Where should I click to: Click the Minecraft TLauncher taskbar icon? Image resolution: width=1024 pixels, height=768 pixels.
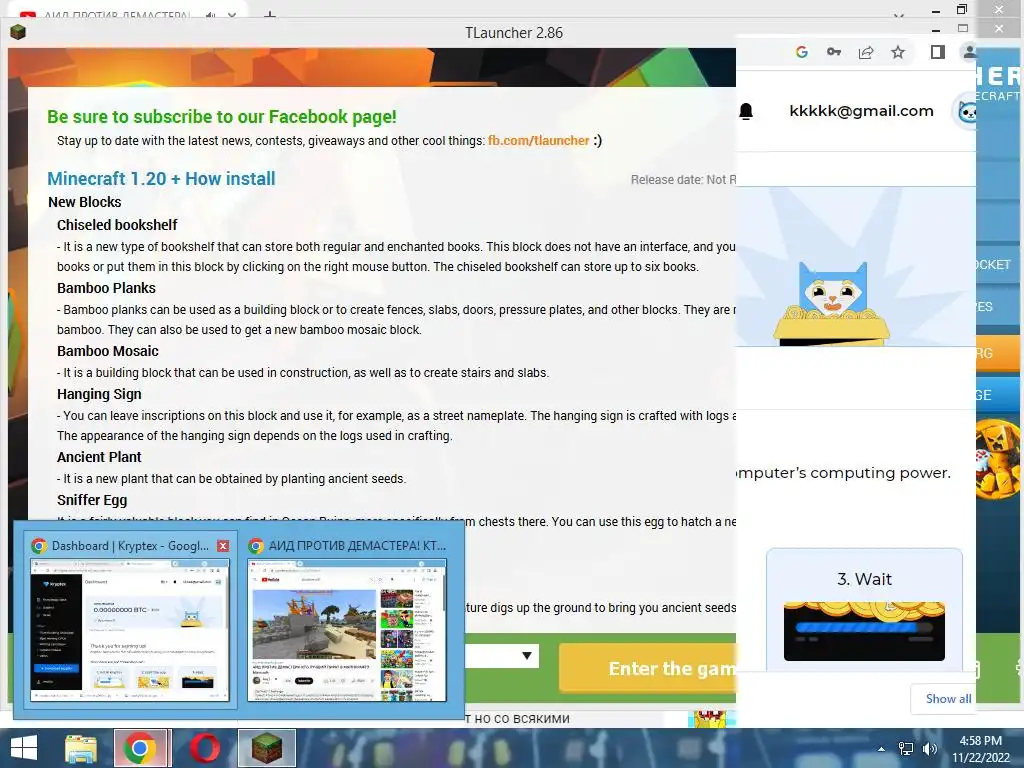point(266,748)
